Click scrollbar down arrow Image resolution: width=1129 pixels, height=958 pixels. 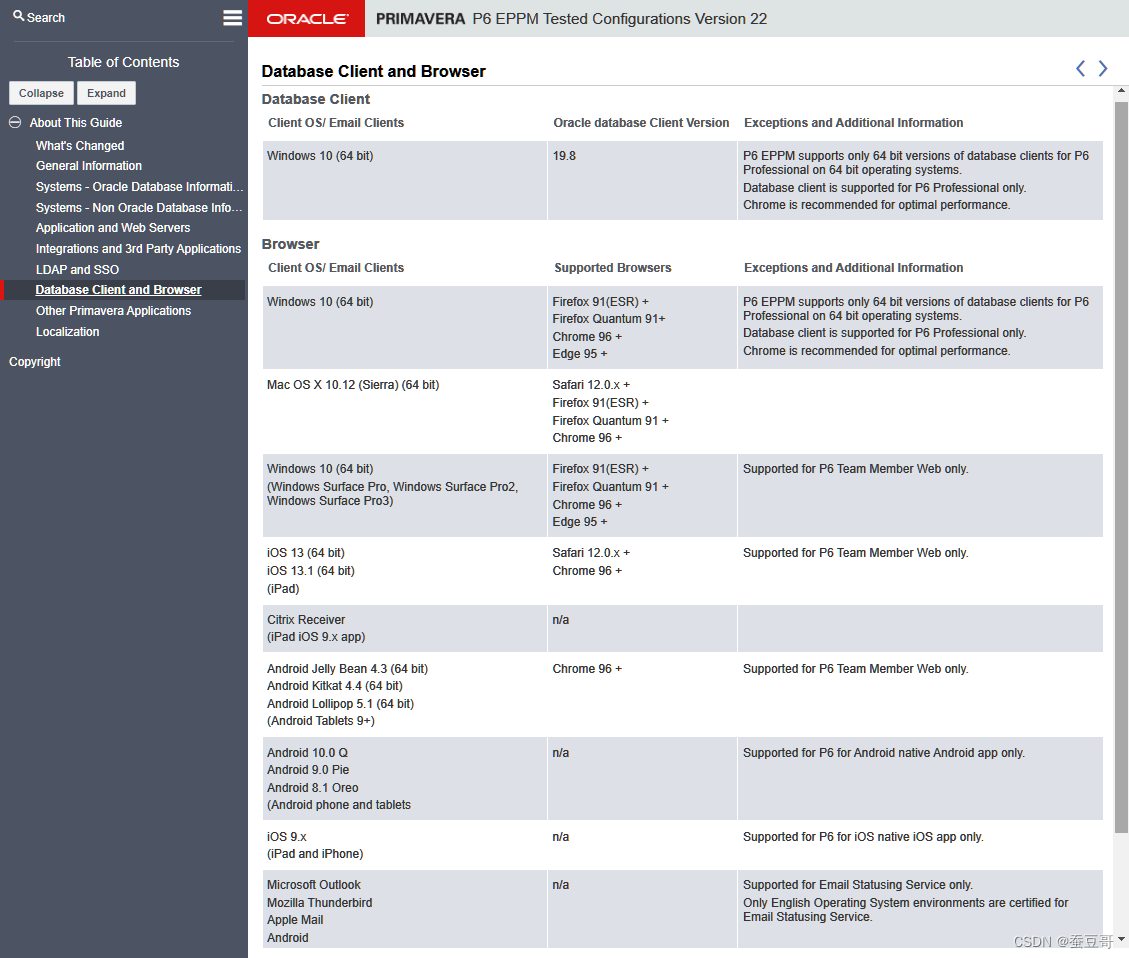pos(1121,939)
